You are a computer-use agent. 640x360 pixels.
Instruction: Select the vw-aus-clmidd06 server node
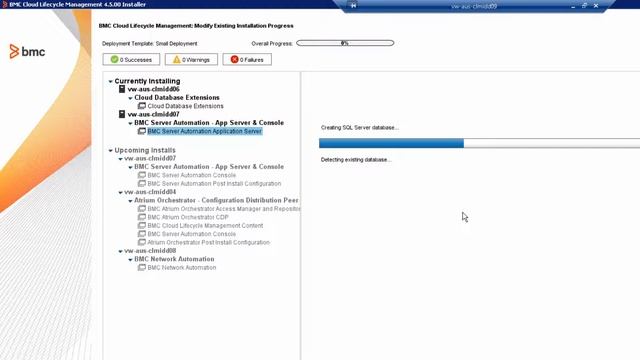click(153, 89)
